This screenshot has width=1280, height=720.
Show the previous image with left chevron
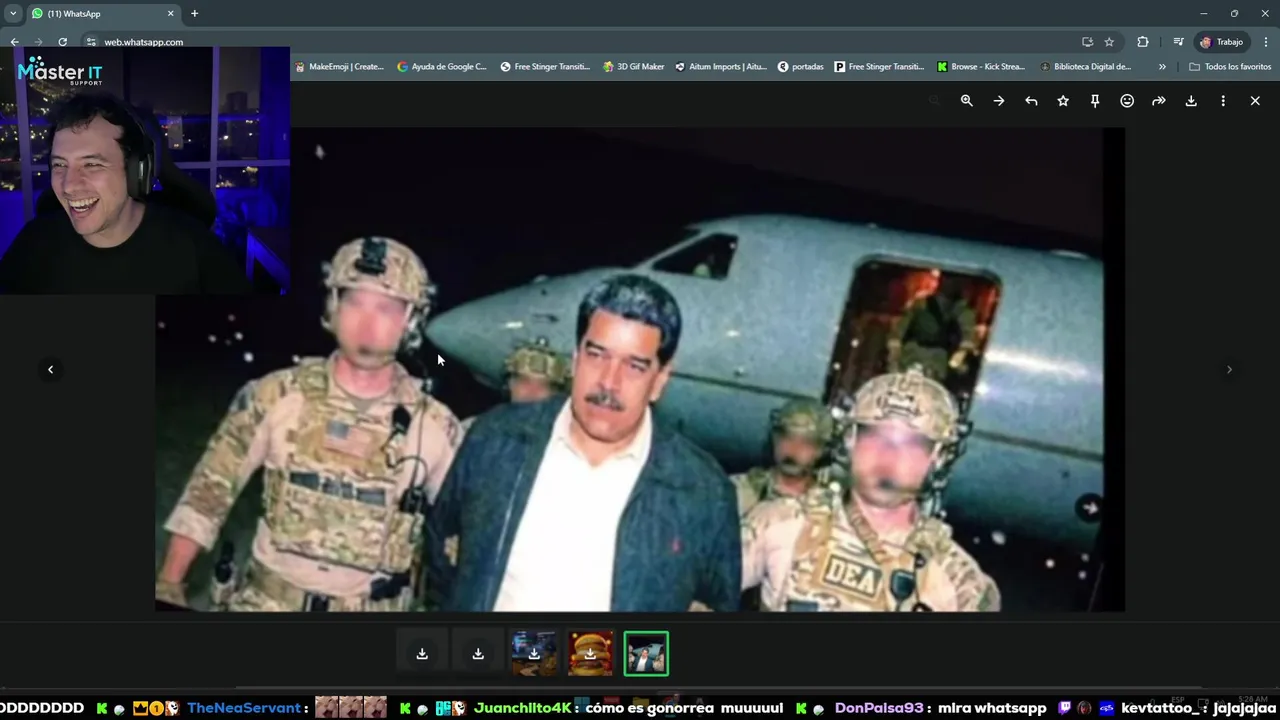coord(51,369)
